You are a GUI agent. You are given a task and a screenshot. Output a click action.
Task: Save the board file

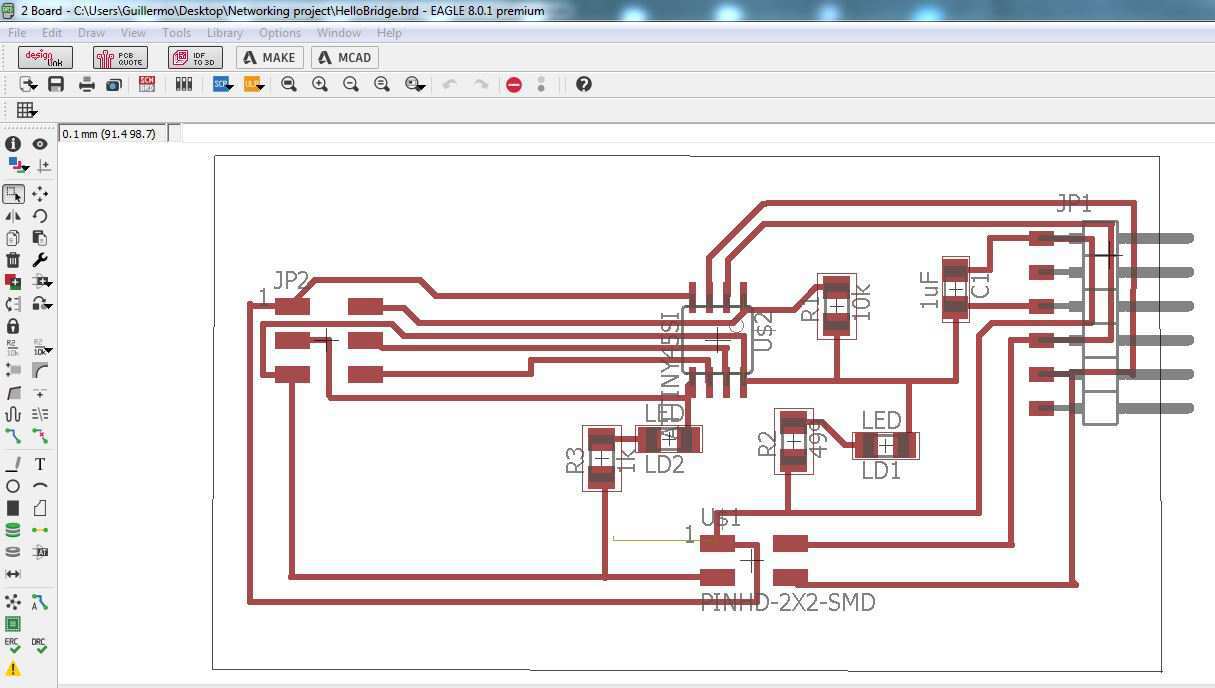click(x=56, y=85)
